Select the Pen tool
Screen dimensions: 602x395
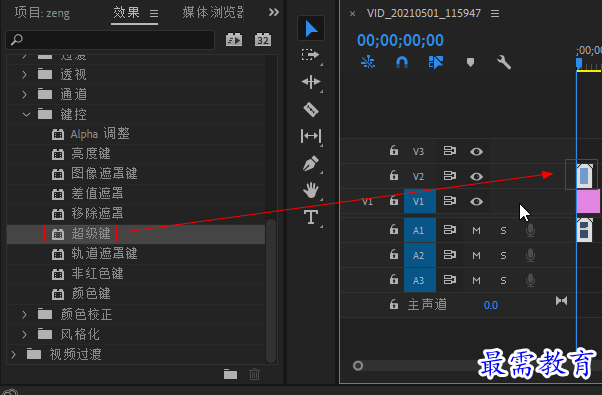pyautogui.click(x=311, y=163)
